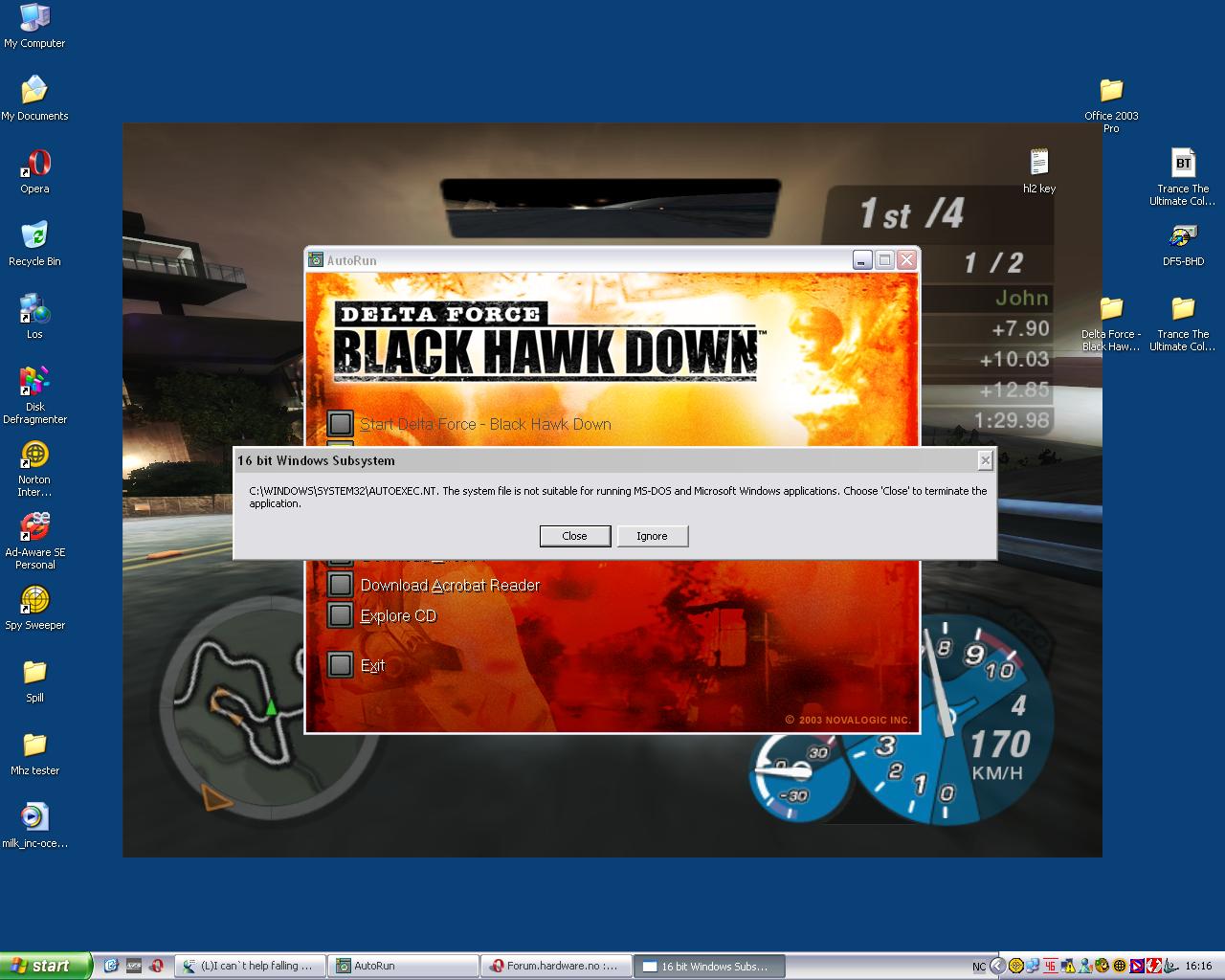Open Office 2003 Pro folder
1225x980 pixels.
point(1111,104)
